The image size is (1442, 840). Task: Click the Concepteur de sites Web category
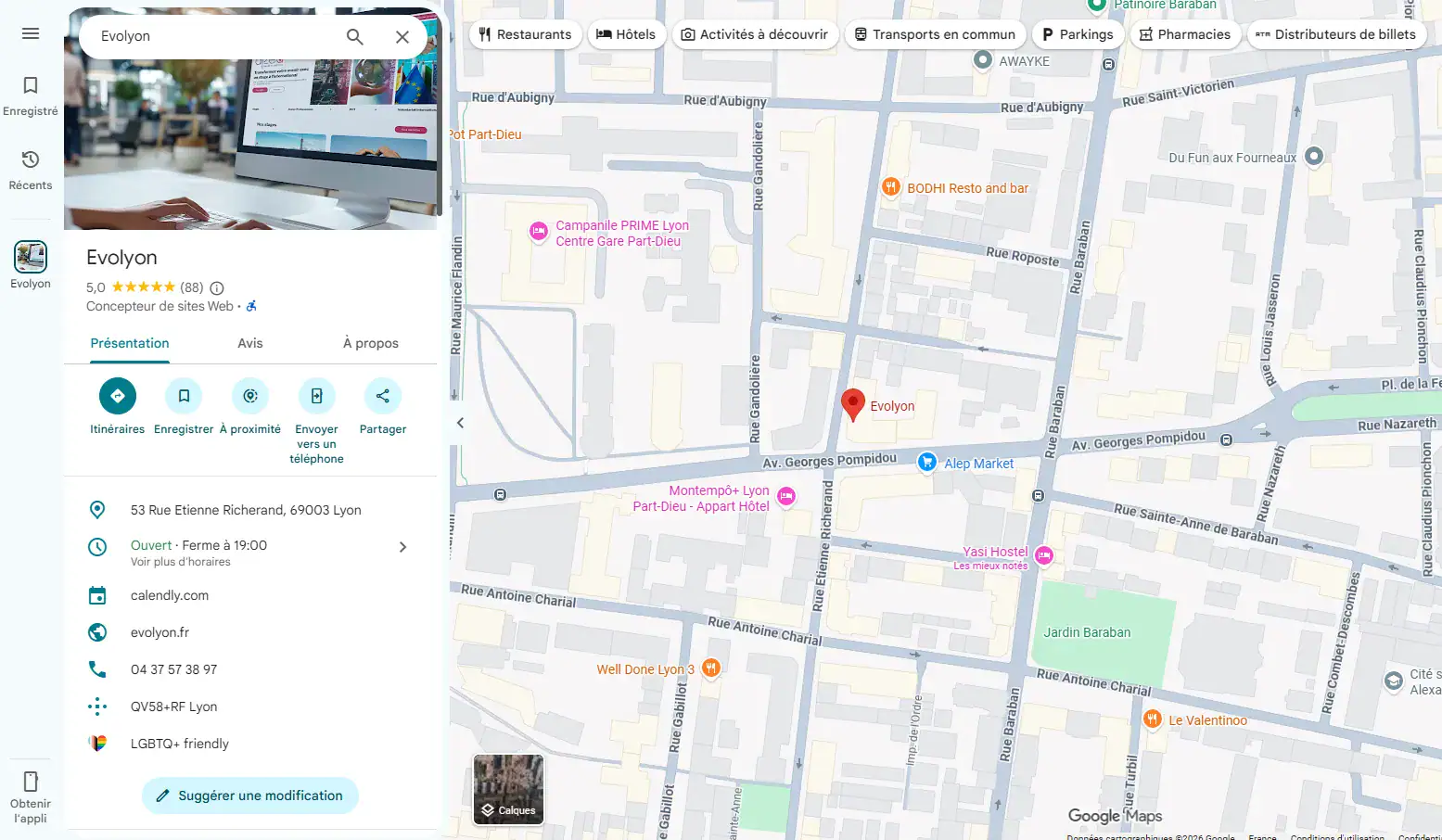[x=160, y=306]
